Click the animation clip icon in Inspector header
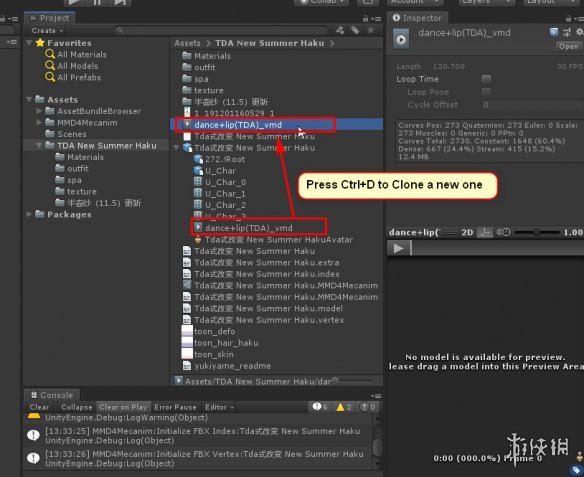The image size is (584, 477). click(401, 39)
